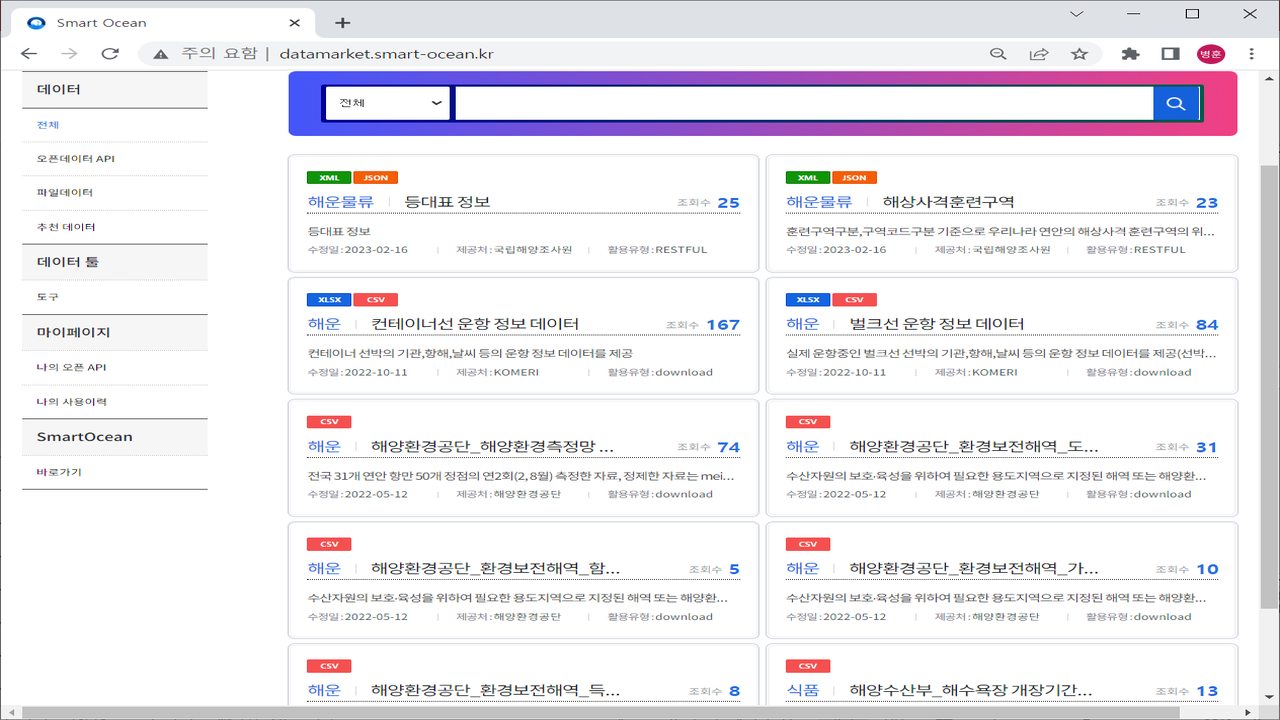Viewport: 1280px width, 720px height.
Task: Click the blue search magnifier button
Action: [x=1176, y=103]
